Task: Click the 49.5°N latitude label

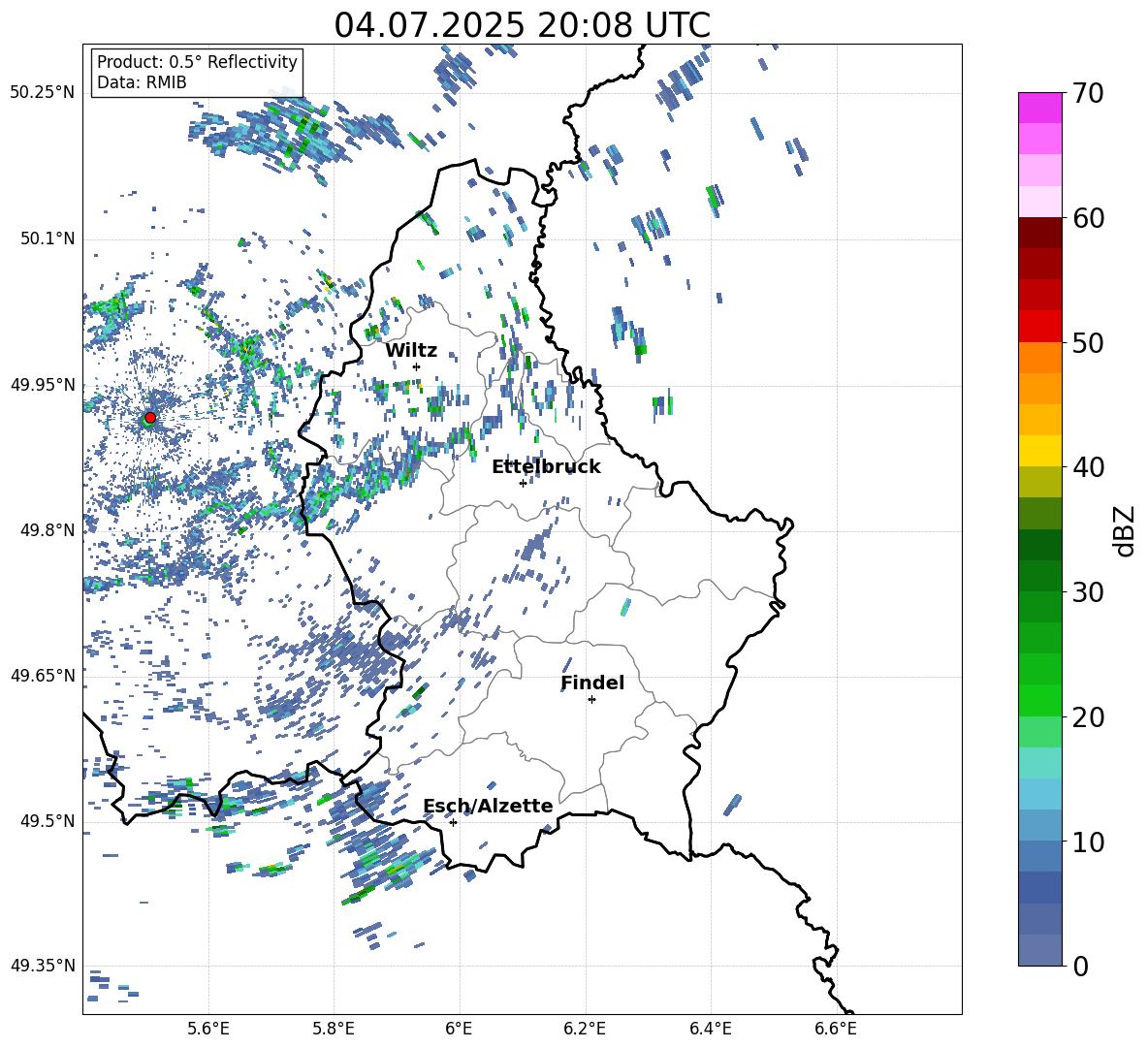Action: [x=48, y=821]
